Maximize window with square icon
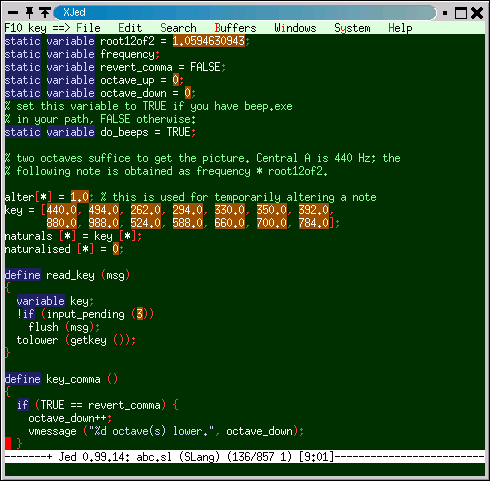This screenshot has height=481, width=490. coord(461,13)
